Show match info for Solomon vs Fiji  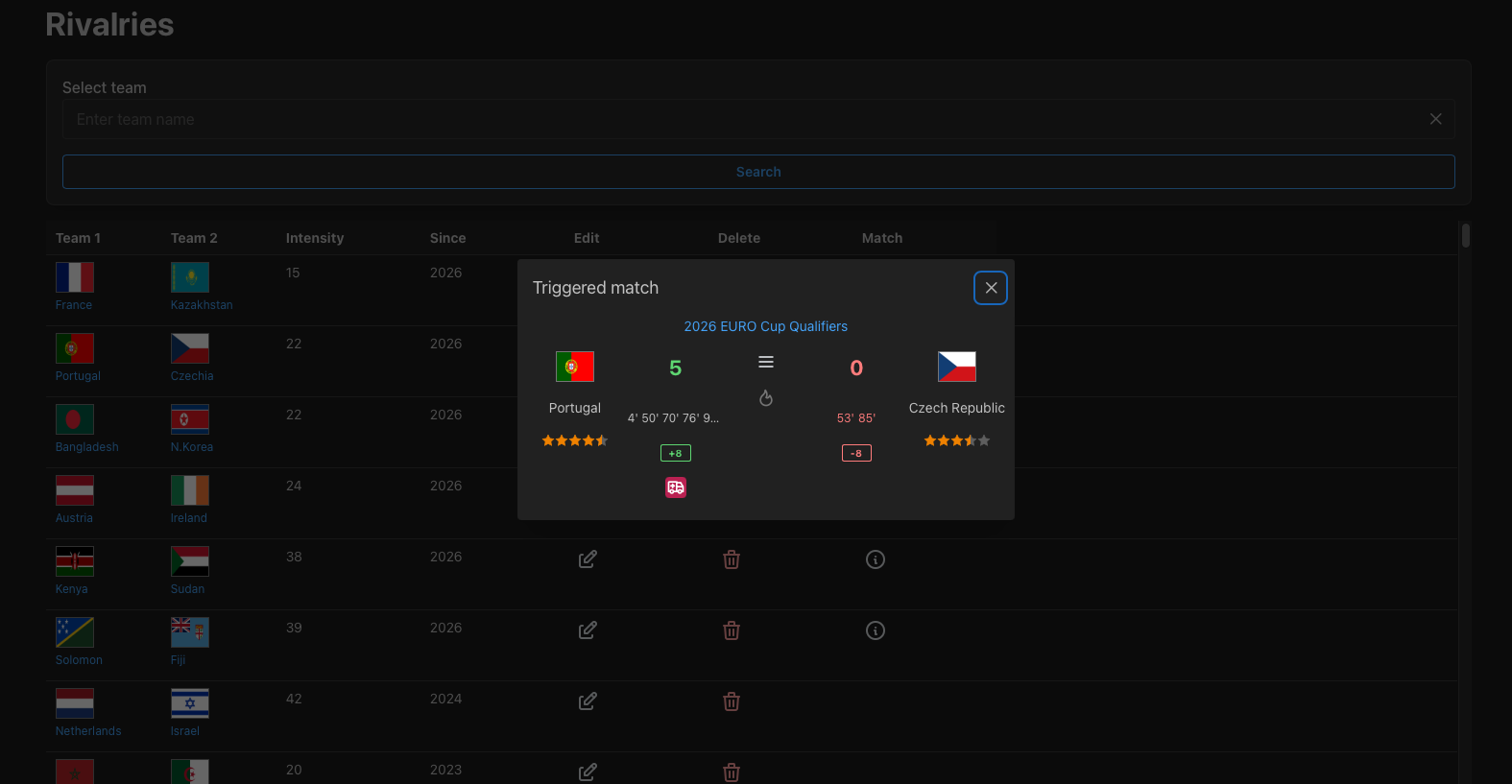876,630
